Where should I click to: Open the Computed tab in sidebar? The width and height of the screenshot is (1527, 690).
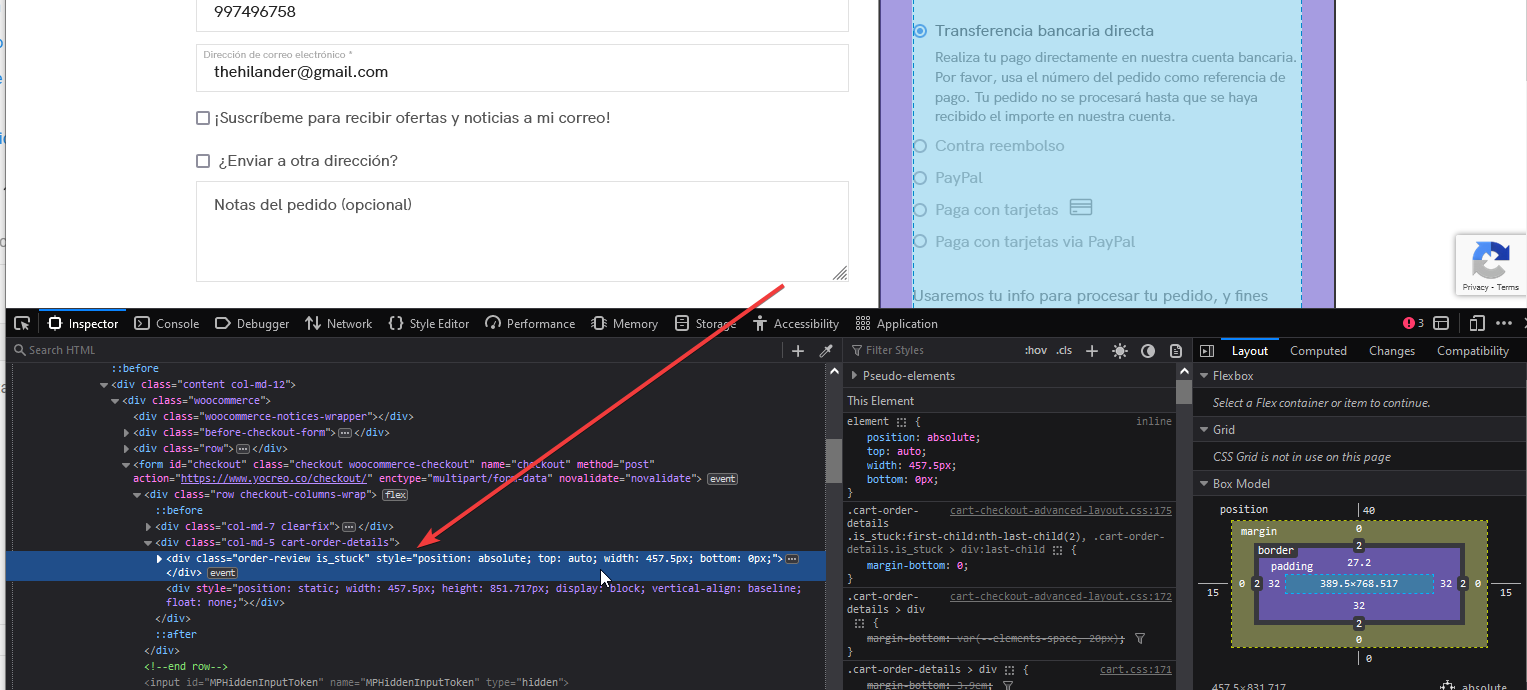point(1318,351)
